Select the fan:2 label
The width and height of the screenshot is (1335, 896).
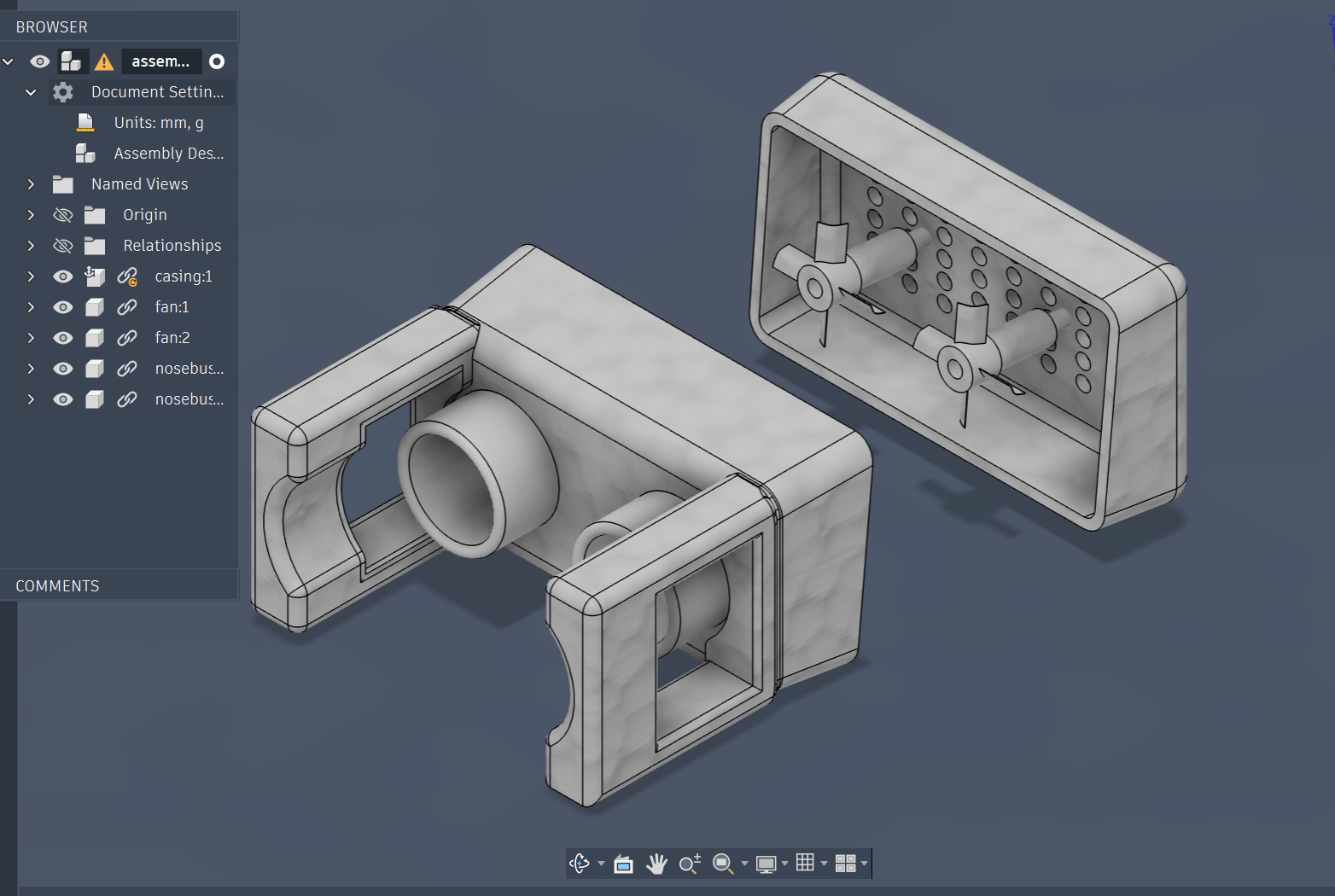click(172, 338)
